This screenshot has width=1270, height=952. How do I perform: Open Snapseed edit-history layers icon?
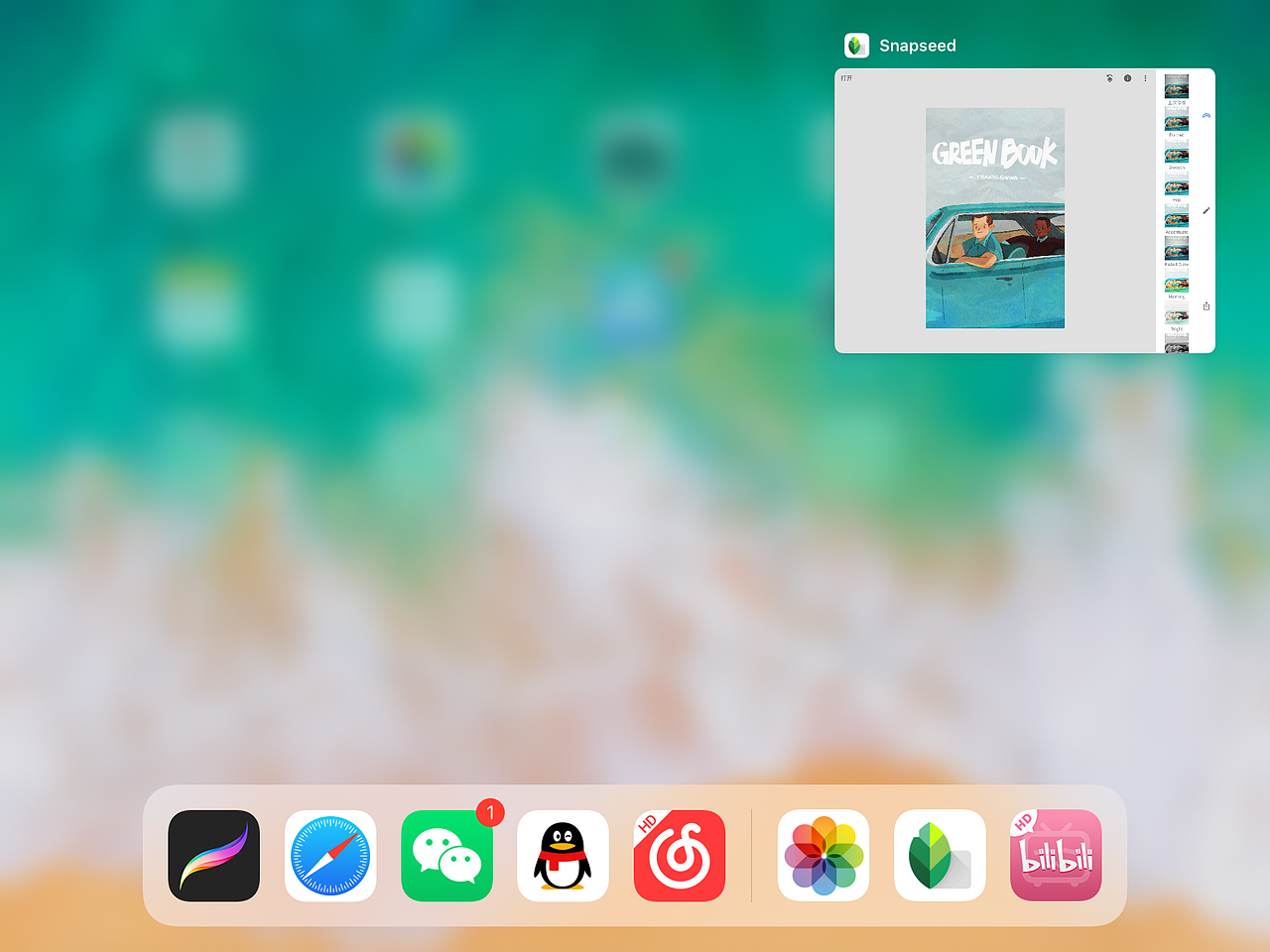(1109, 78)
